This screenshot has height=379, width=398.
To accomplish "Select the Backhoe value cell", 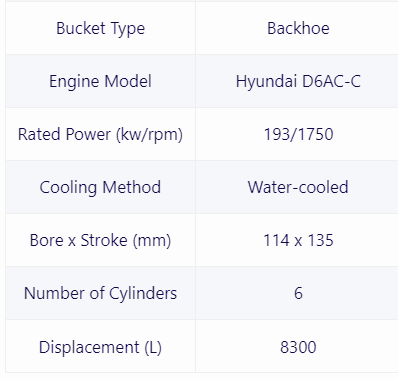I will [298, 28].
